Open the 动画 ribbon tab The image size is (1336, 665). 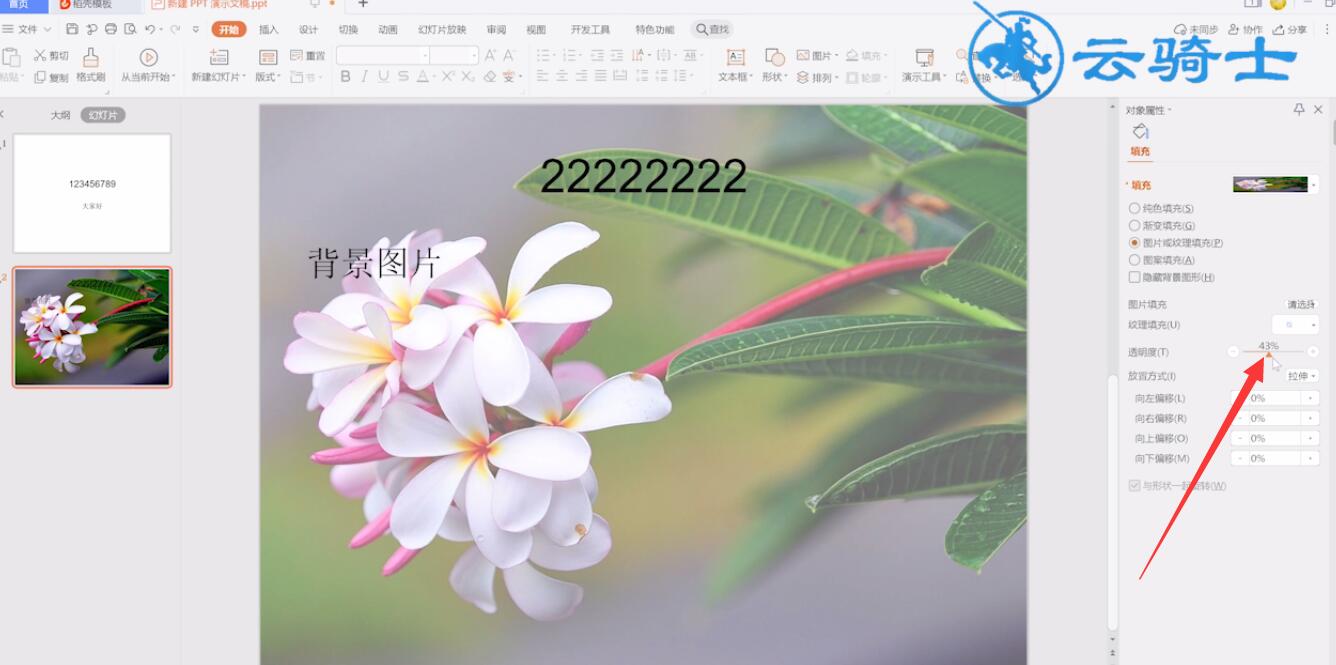coord(388,30)
